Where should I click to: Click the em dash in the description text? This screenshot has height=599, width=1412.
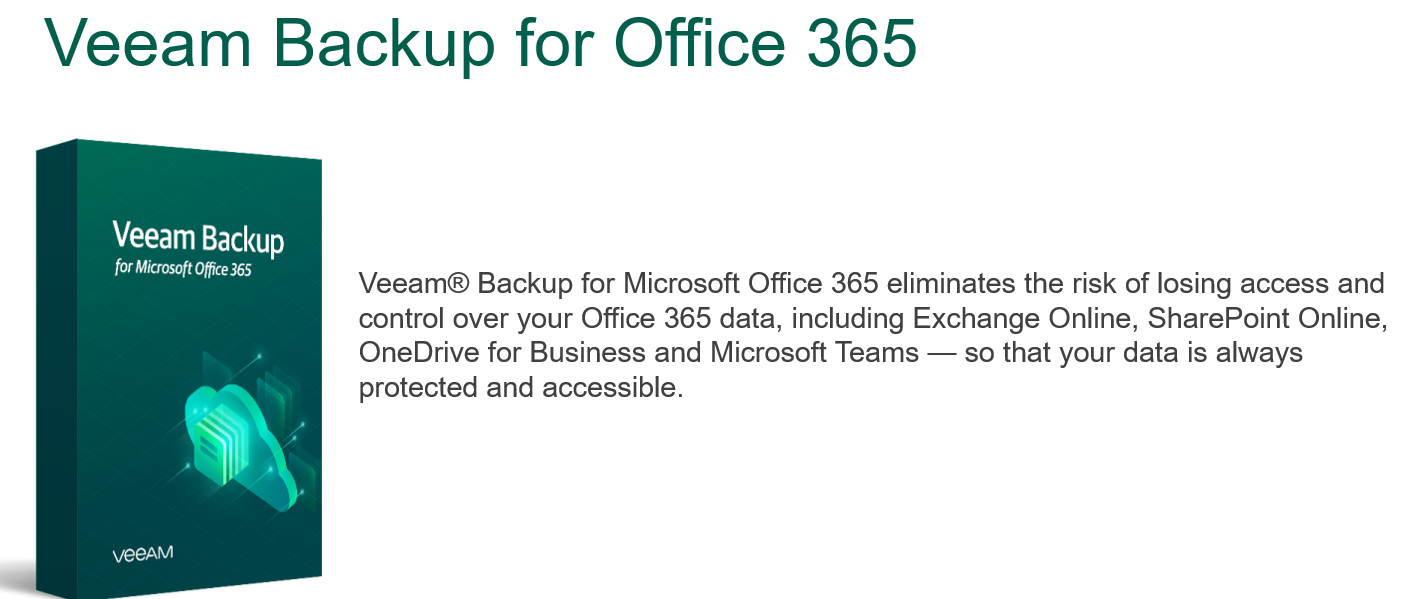click(x=941, y=354)
